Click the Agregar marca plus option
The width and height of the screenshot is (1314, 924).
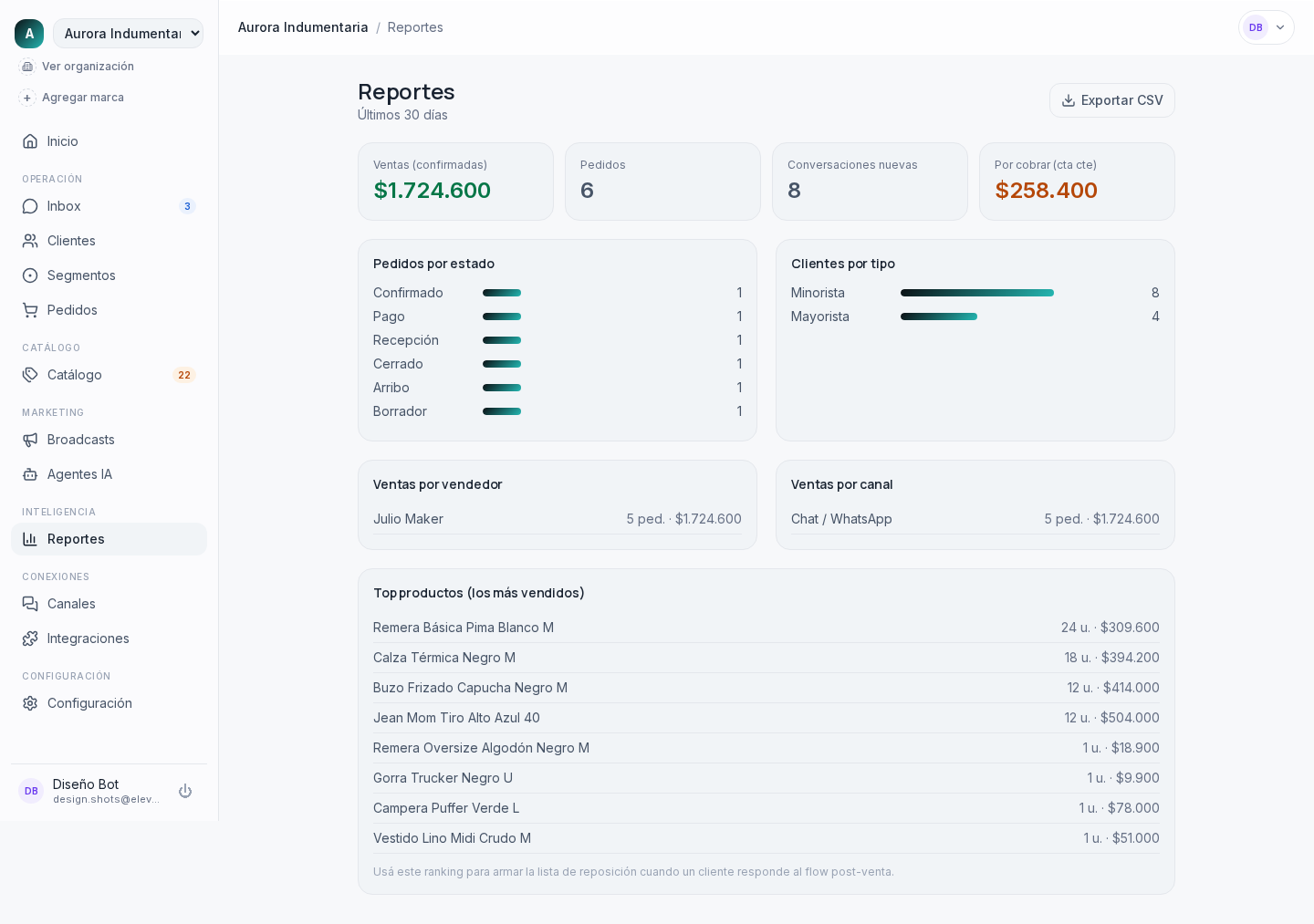71,98
